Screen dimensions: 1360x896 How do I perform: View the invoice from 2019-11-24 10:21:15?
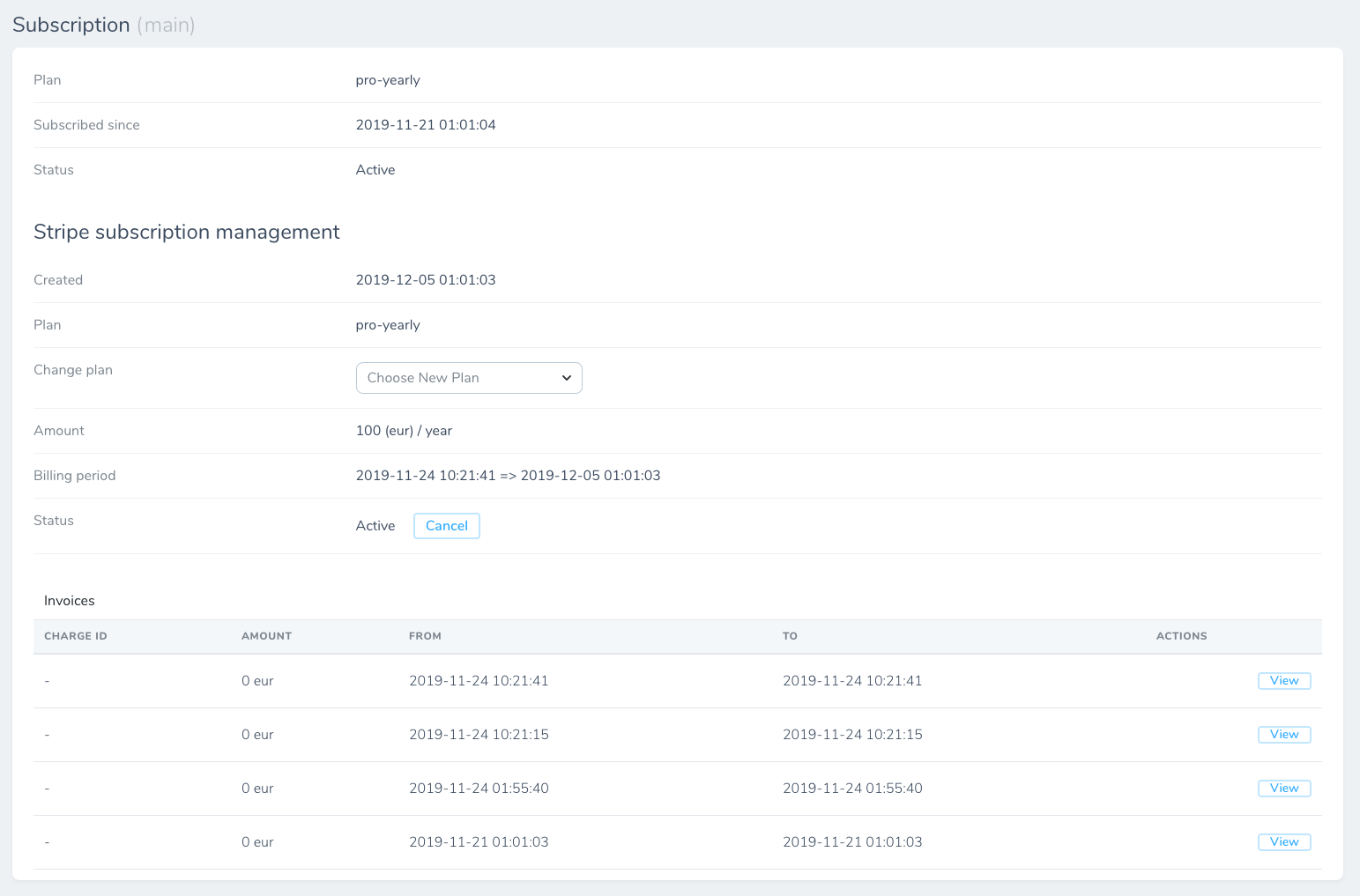pyautogui.click(x=1283, y=735)
